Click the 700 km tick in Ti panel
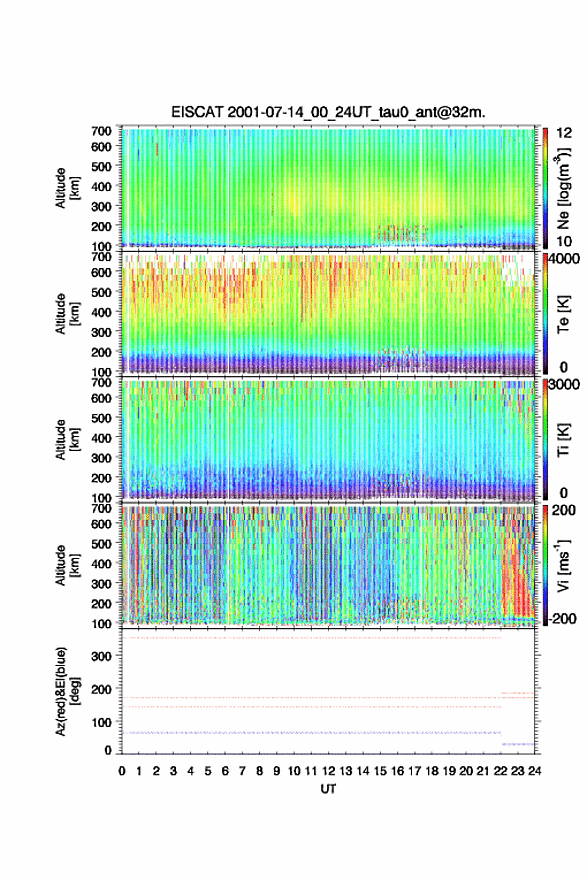This screenshot has height=880, width=587. coord(101,382)
